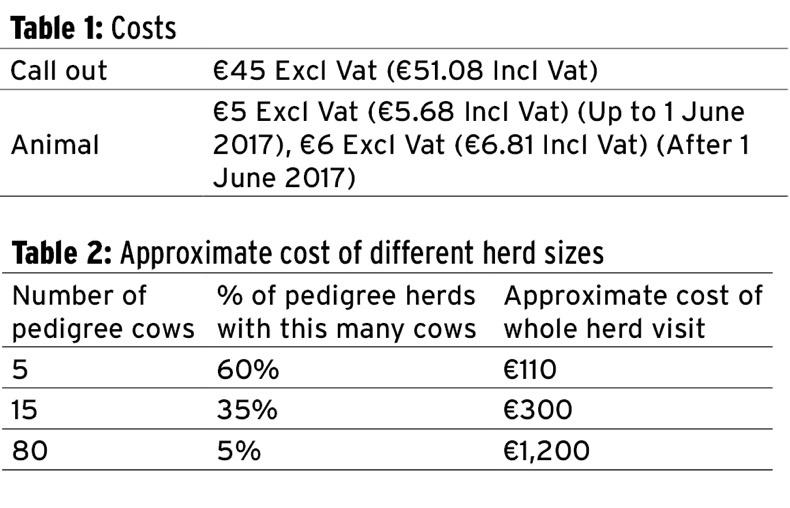Image resolution: width=790 pixels, height=508 pixels.
Task: Click the "Table 2" heading about herd sizes
Action: click(x=307, y=253)
